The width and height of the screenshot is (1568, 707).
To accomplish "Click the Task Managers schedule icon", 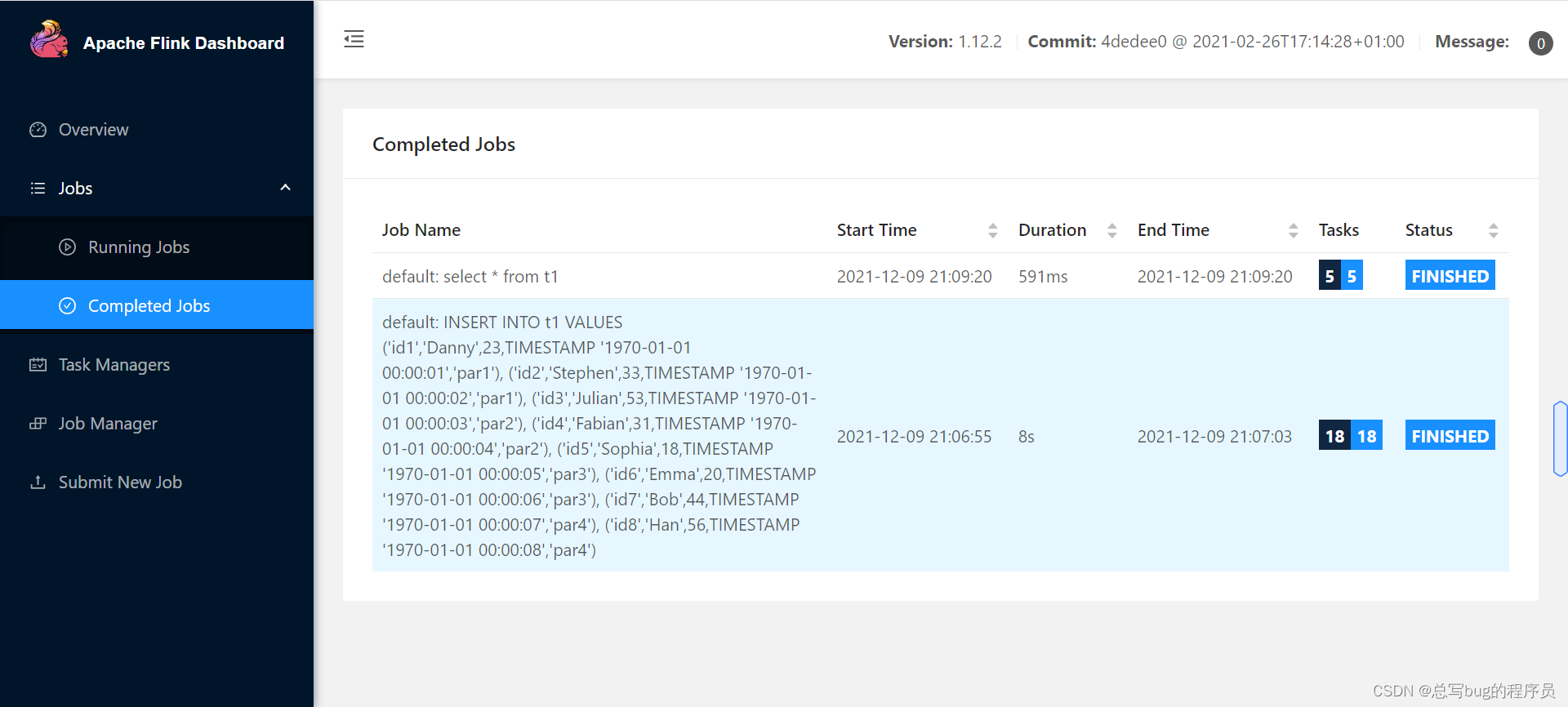I will point(38,365).
